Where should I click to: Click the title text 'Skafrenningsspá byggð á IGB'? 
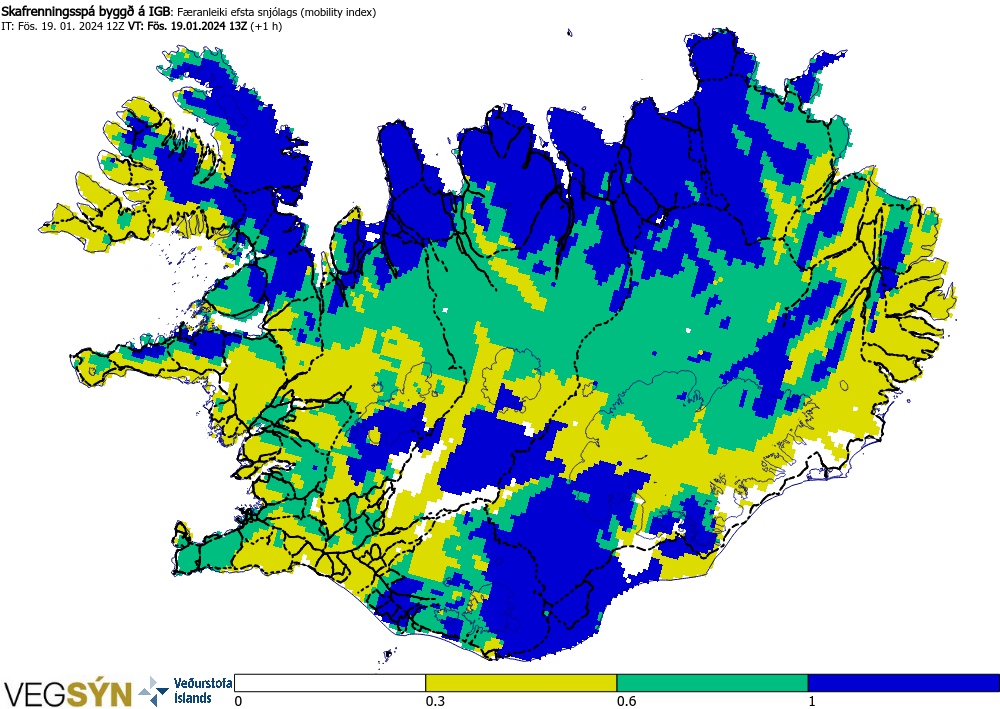86,11
